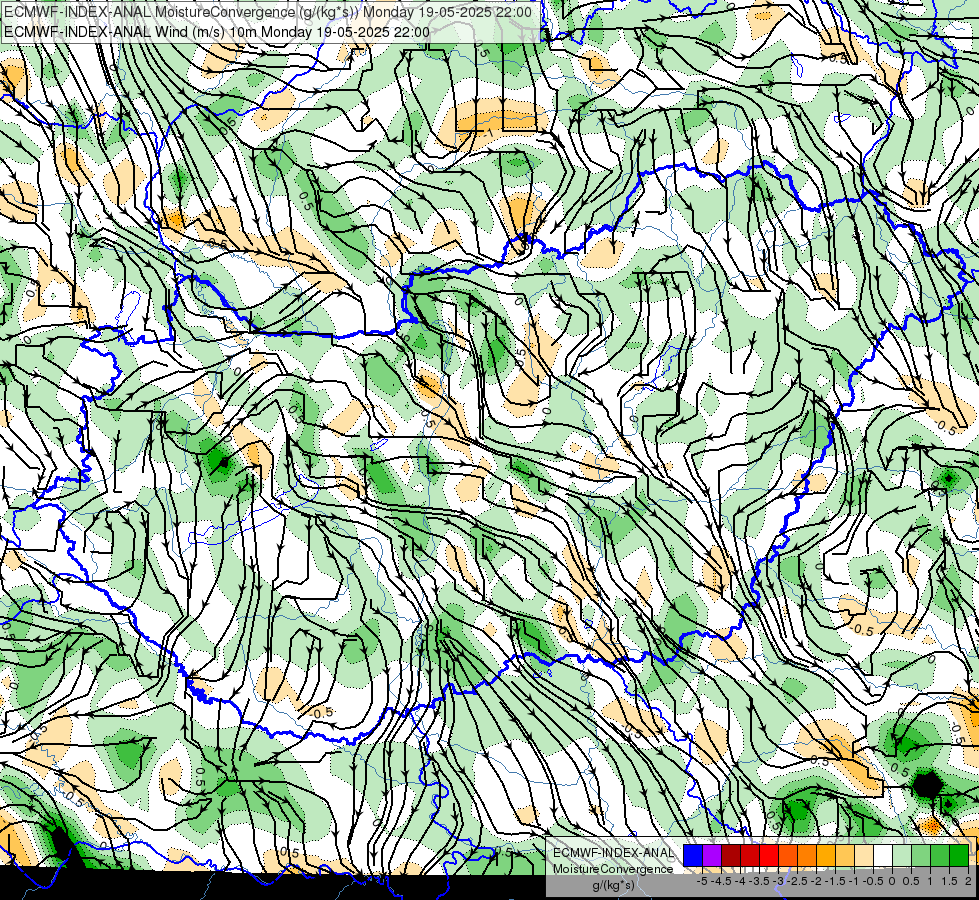Select the bright red swatch (-3.5 to -3)

769,855
